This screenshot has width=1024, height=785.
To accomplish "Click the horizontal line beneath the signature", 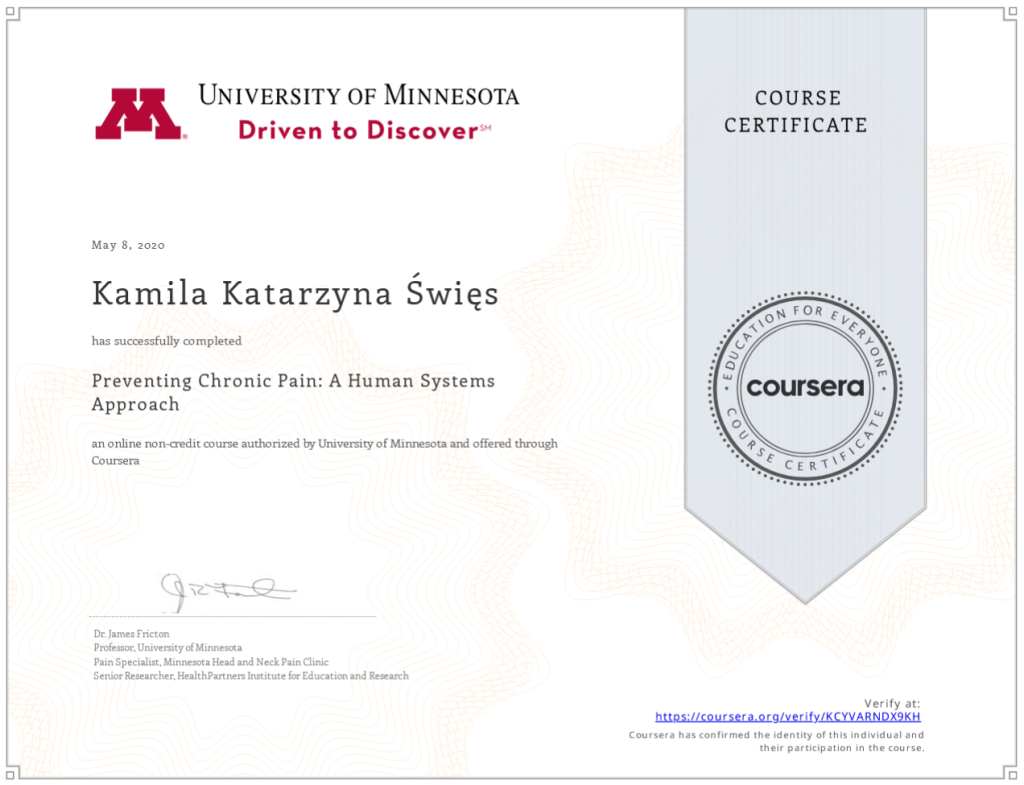I will click(232, 617).
